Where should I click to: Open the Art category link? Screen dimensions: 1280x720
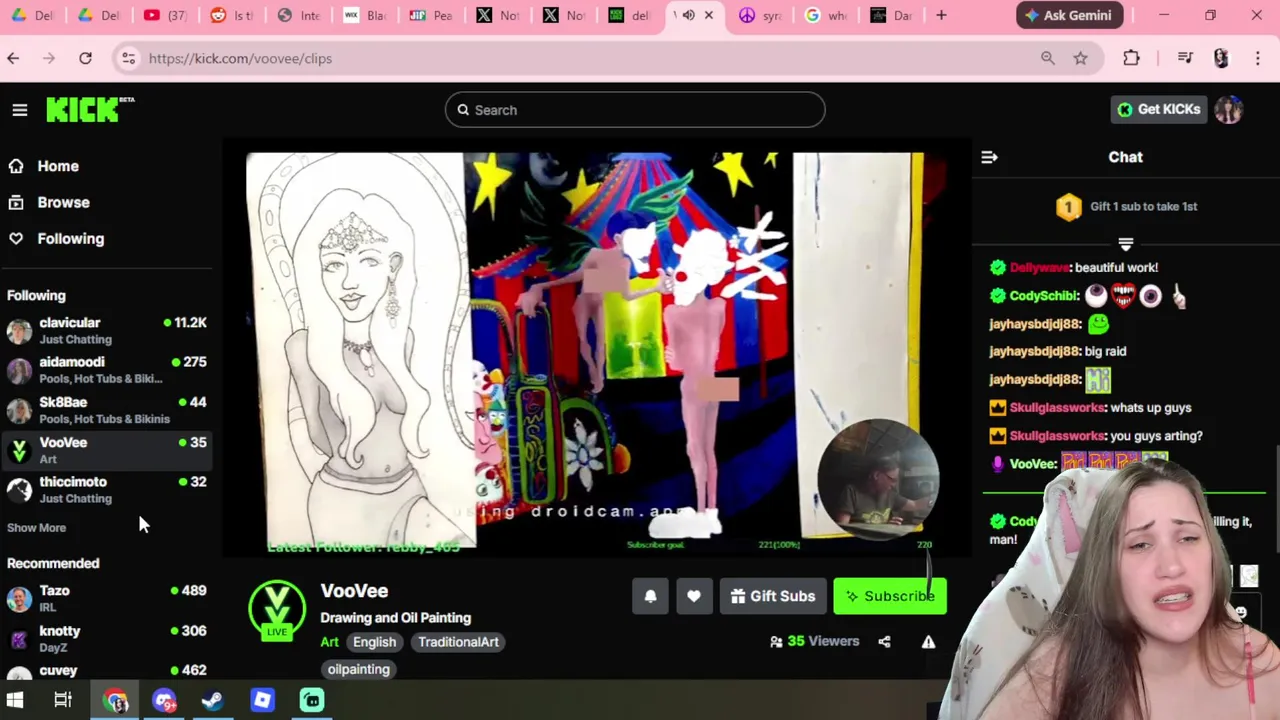(x=329, y=642)
